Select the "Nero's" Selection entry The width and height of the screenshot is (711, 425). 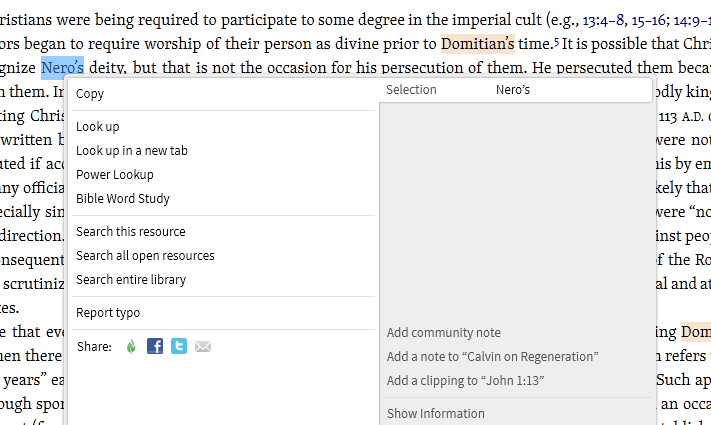pos(513,90)
